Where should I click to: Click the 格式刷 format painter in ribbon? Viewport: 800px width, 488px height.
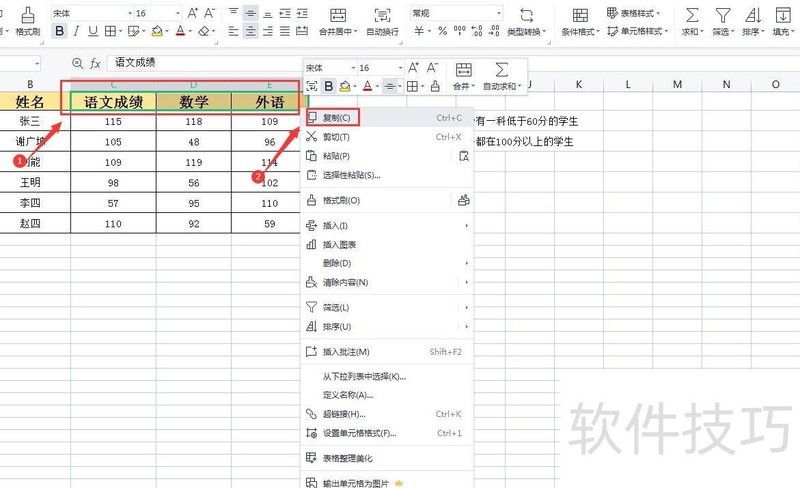click(x=28, y=21)
